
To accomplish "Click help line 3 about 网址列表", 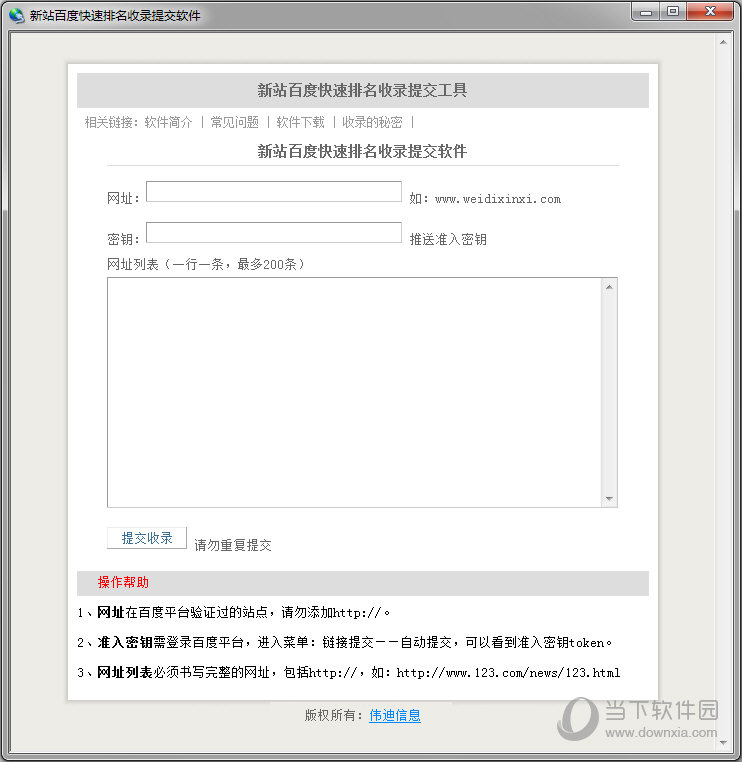I will [349, 673].
